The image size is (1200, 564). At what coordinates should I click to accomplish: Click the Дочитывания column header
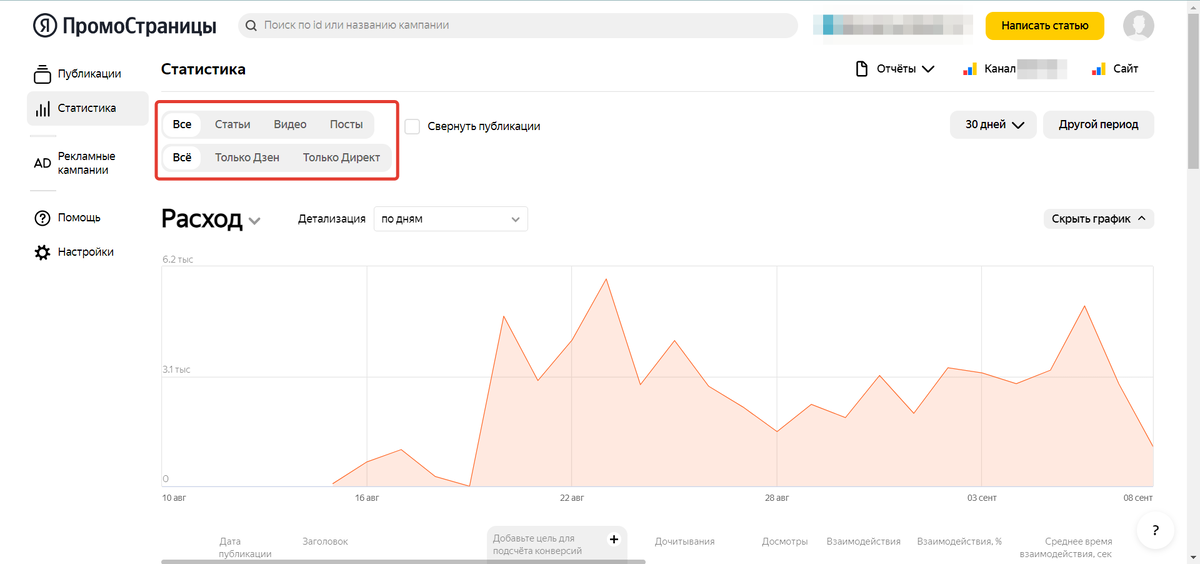point(685,541)
